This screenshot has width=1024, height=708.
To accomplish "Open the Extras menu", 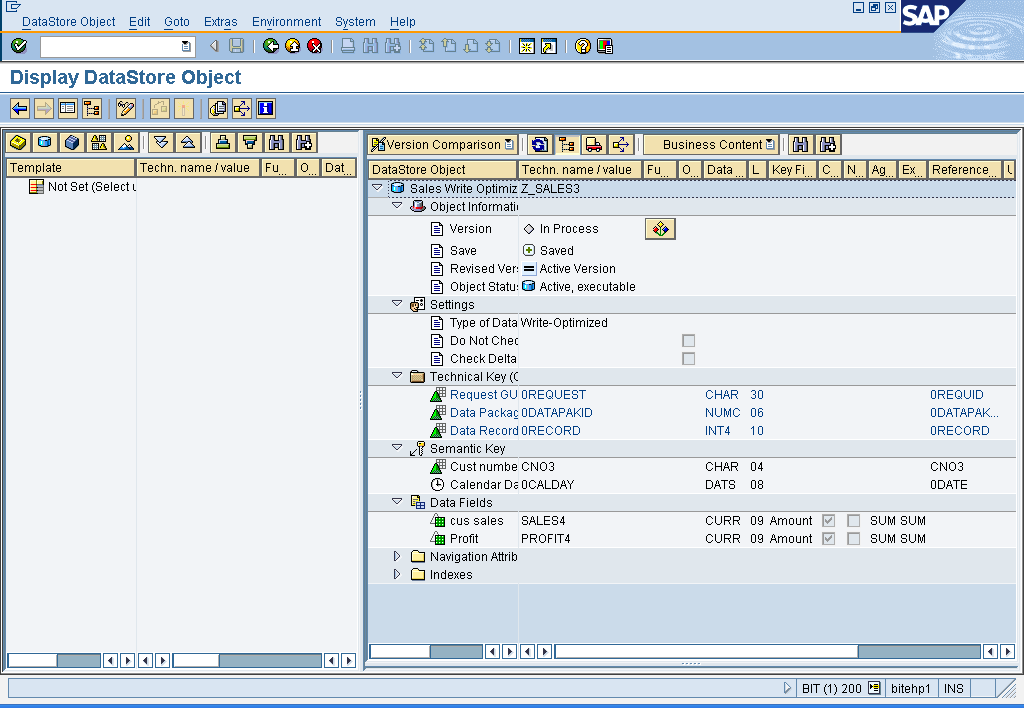I will [221, 22].
